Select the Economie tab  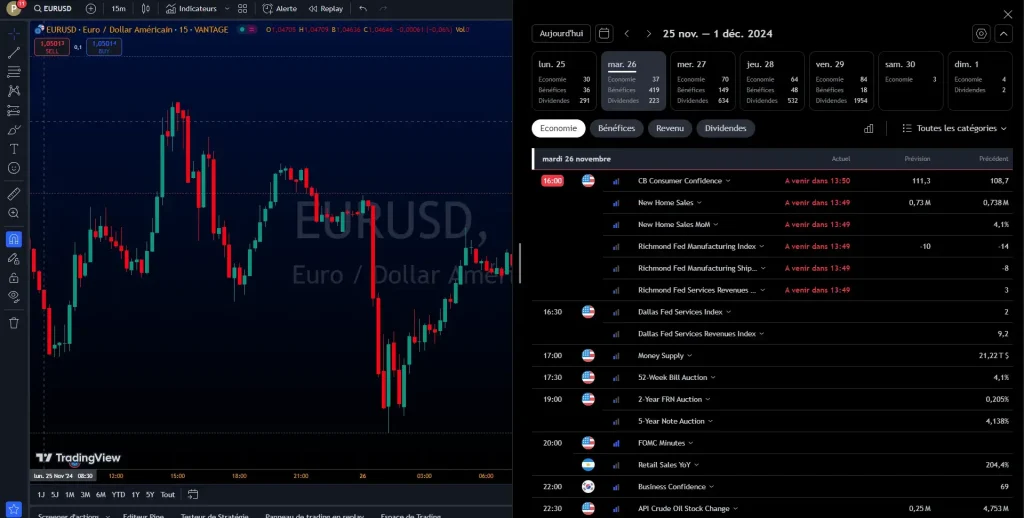pos(558,129)
